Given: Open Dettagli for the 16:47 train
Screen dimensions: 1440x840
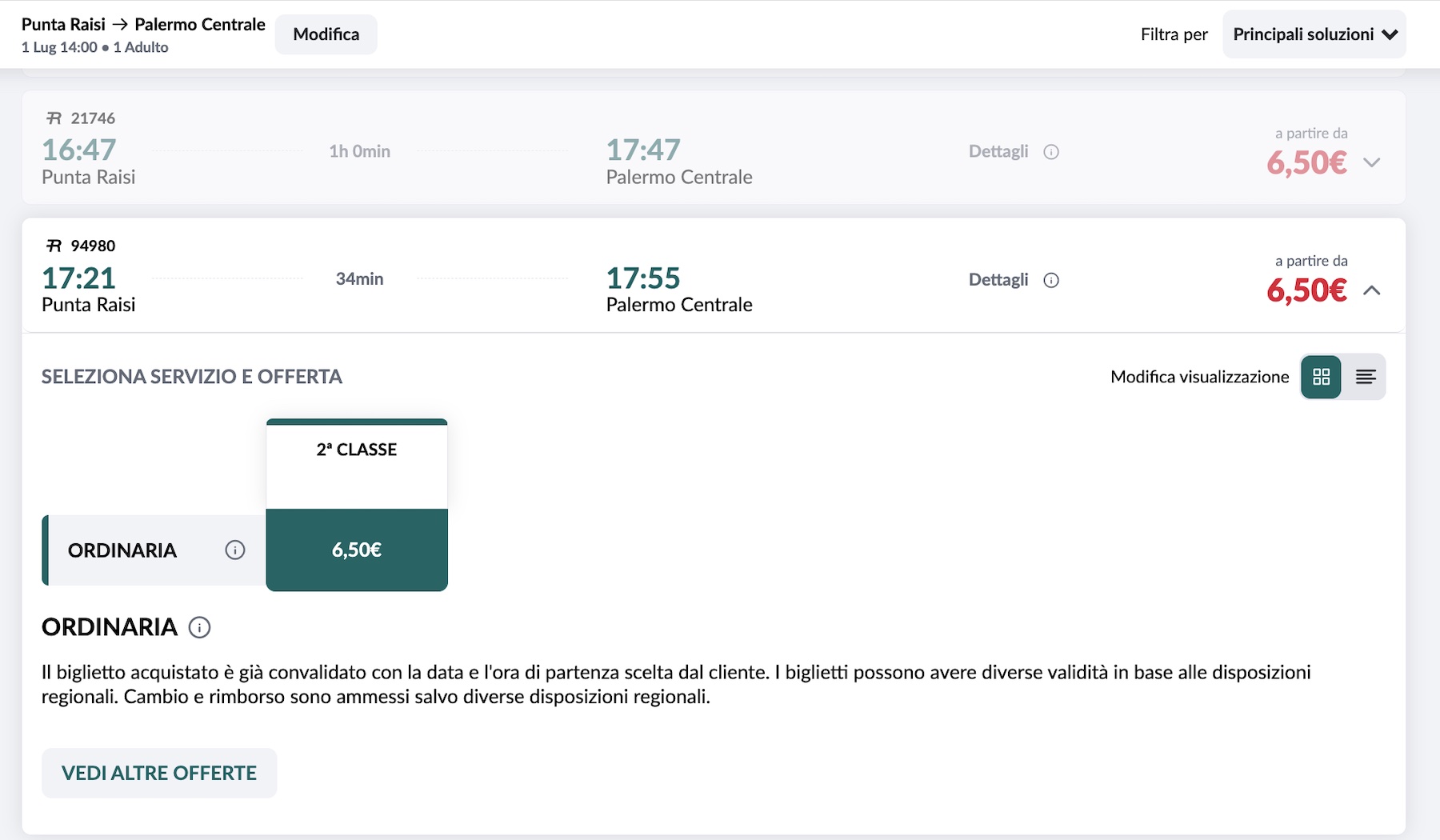Looking at the screenshot, I should click(x=998, y=151).
